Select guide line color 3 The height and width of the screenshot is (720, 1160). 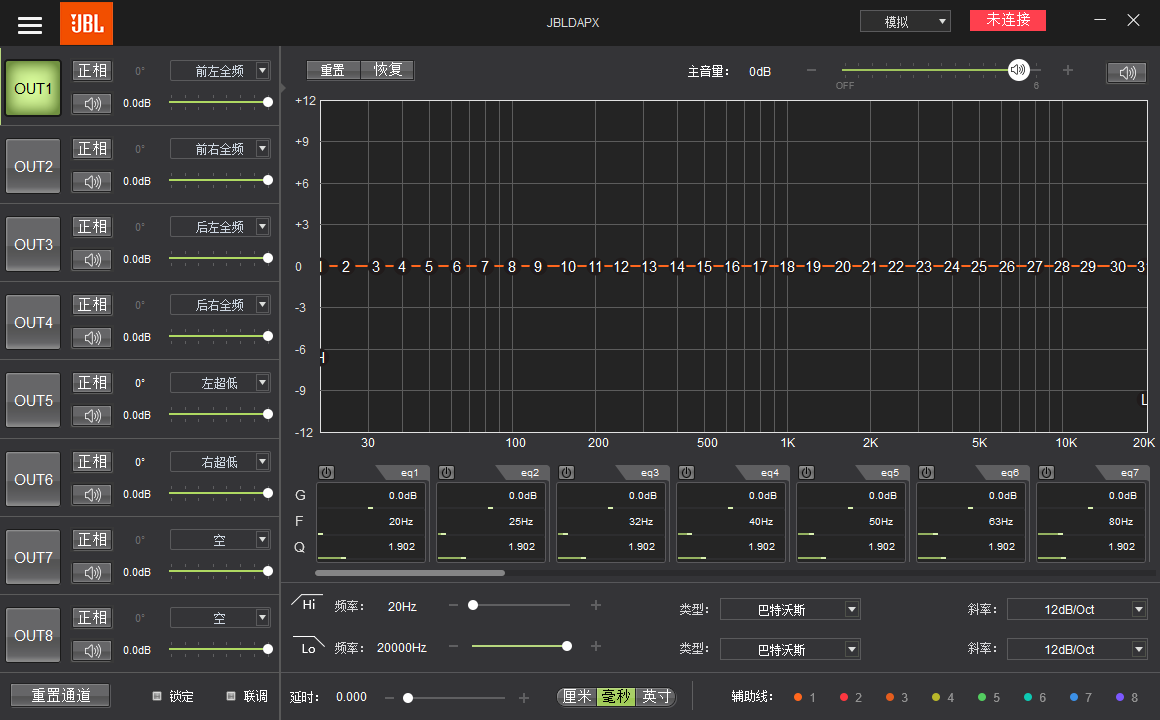tap(890, 697)
